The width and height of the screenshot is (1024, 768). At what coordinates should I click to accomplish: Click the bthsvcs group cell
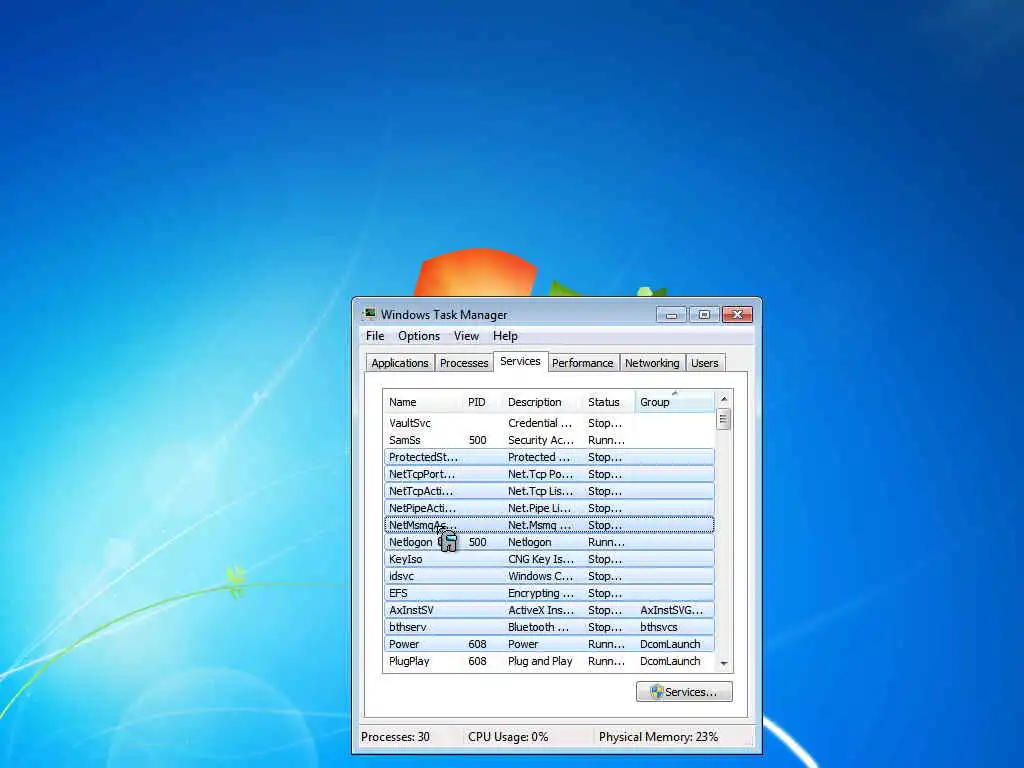658,627
